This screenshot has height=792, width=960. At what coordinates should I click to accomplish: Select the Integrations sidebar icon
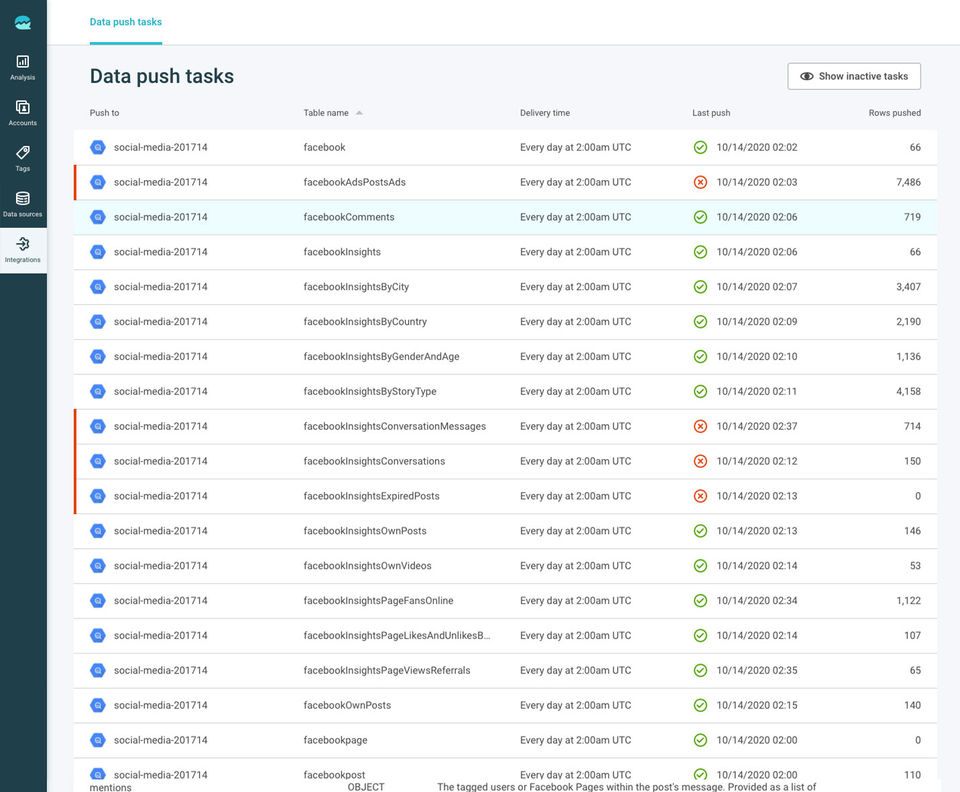click(x=23, y=249)
